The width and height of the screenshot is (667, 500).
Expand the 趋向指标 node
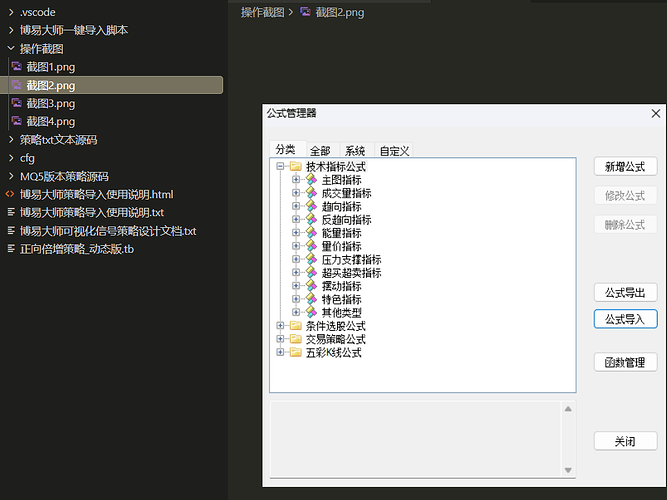(x=296, y=206)
